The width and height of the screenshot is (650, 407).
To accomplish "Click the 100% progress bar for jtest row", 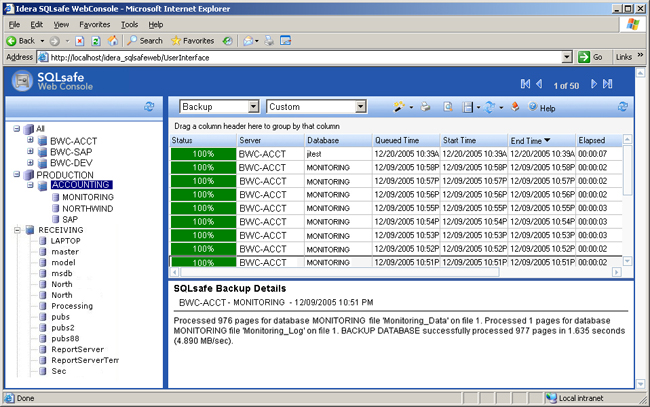I will [x=203, y=154].
